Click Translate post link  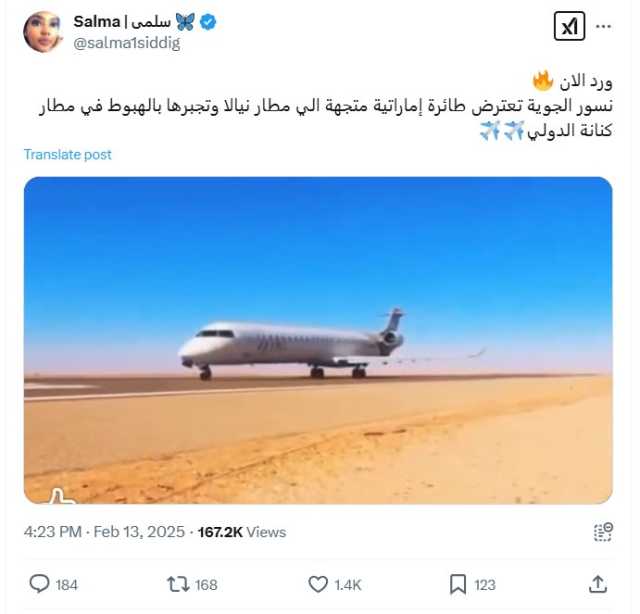(67, 155)
